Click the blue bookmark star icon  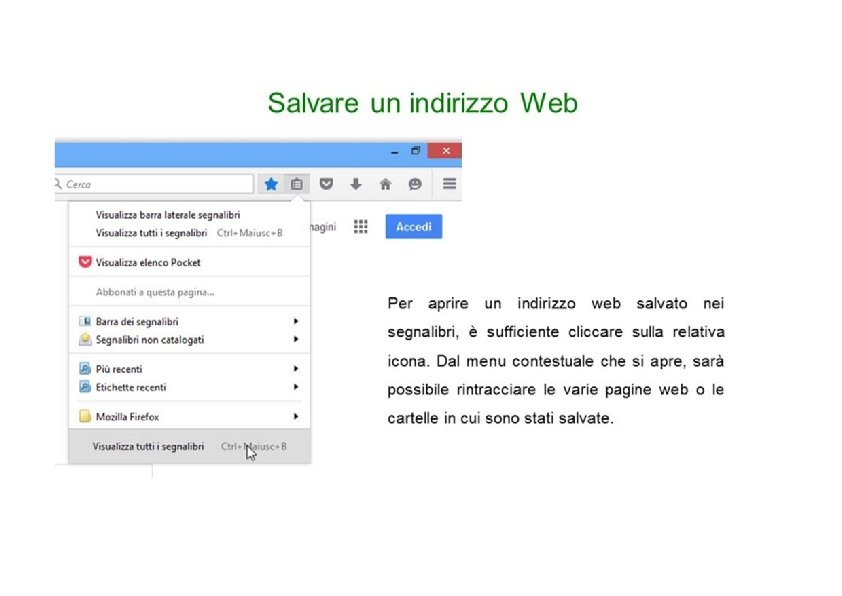[x=271, y=184]
